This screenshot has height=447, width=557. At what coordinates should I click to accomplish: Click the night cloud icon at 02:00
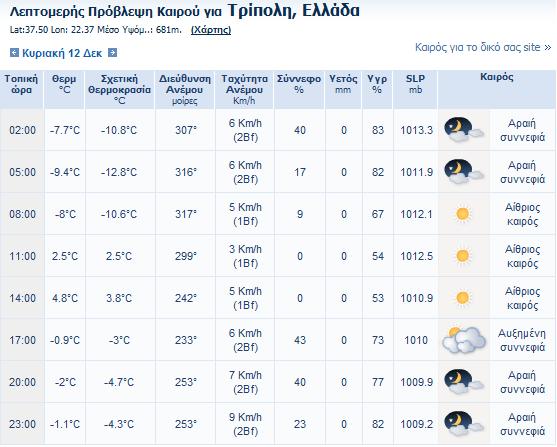tap(464, 130)
